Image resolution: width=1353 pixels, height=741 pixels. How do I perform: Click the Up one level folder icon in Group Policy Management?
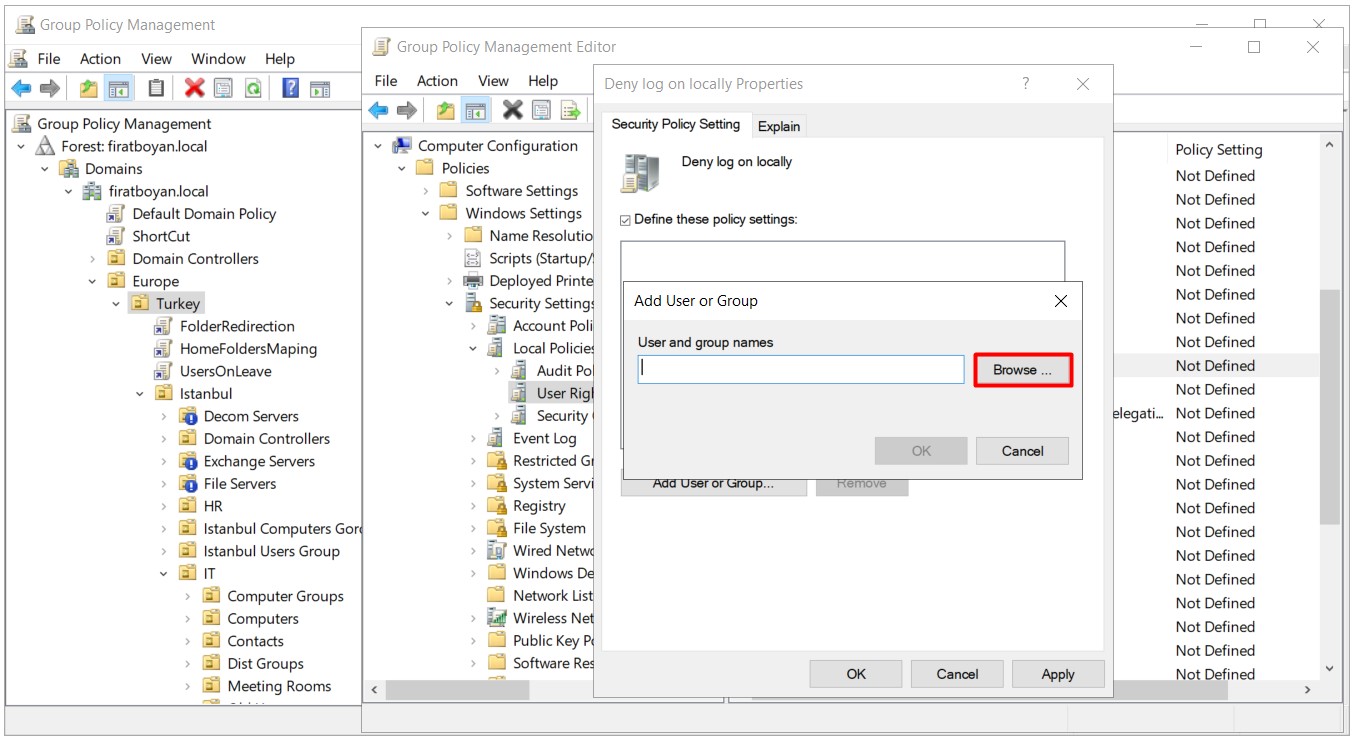click(x=89, y=89)
